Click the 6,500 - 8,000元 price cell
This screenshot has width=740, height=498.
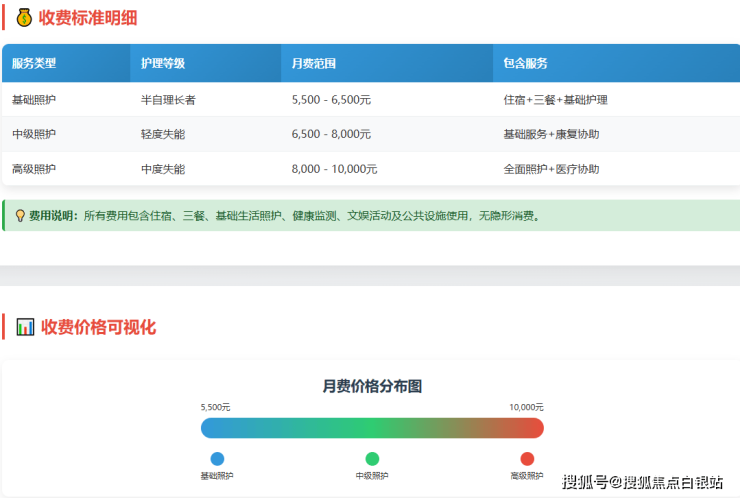331,134
